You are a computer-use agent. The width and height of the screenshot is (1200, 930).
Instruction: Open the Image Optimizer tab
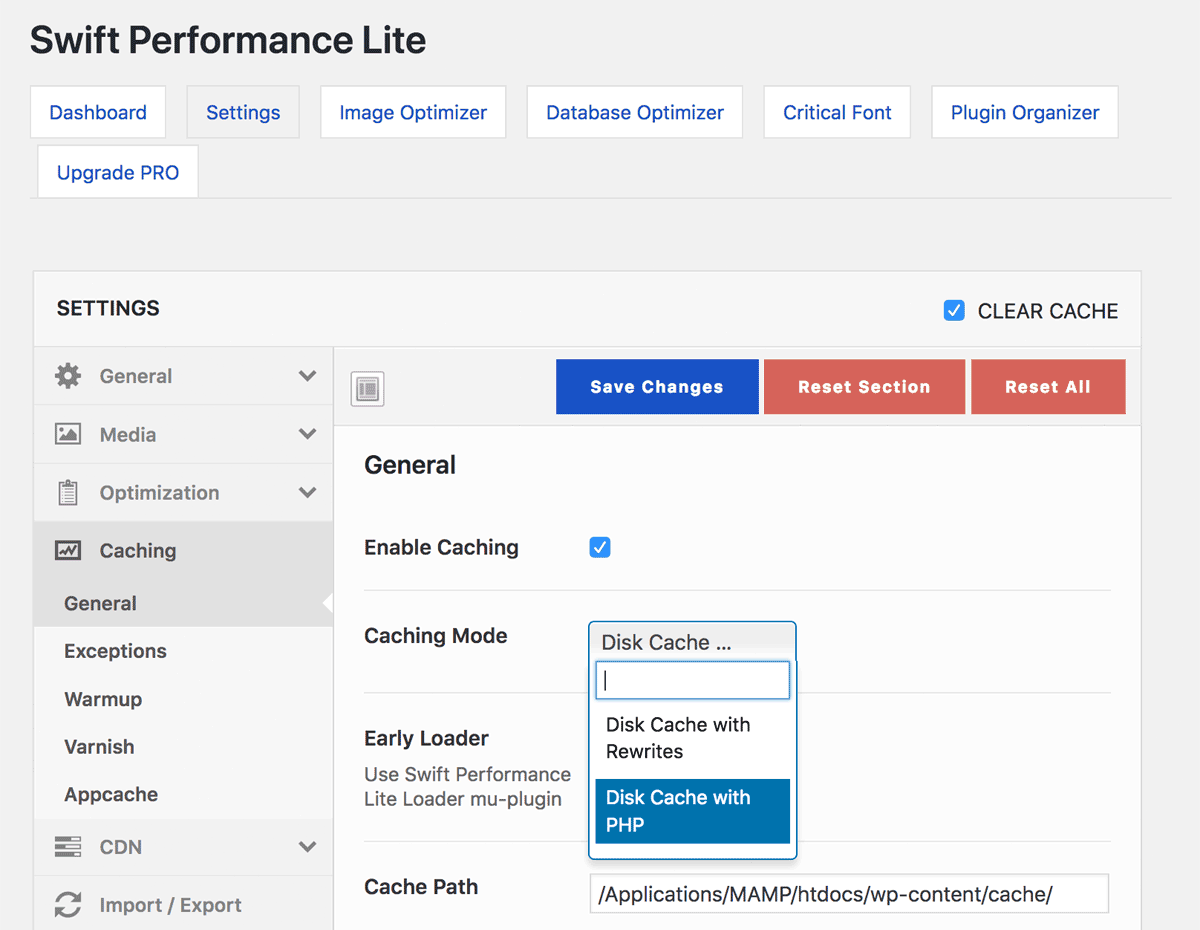(x=413, y=112)
